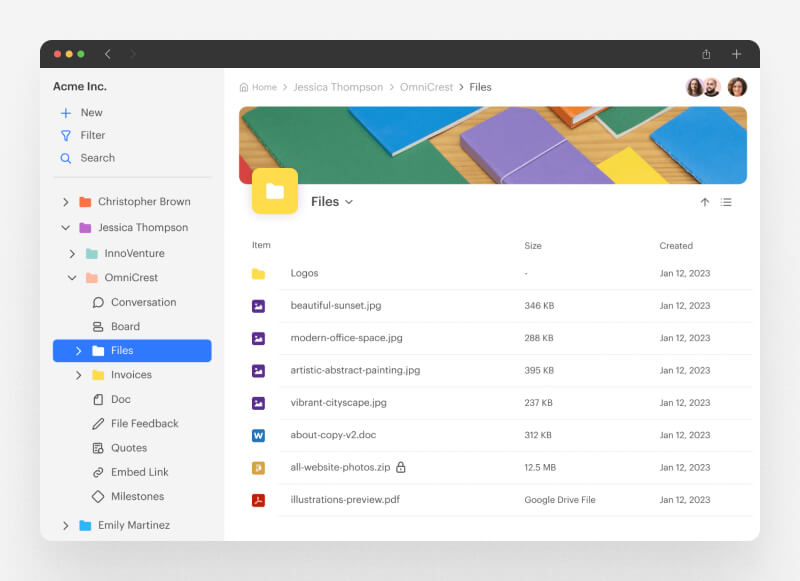Image resolution: width=800 pixels, height=581 pixels.
Task: Click the Search button label
Action: tap(97, 158)
